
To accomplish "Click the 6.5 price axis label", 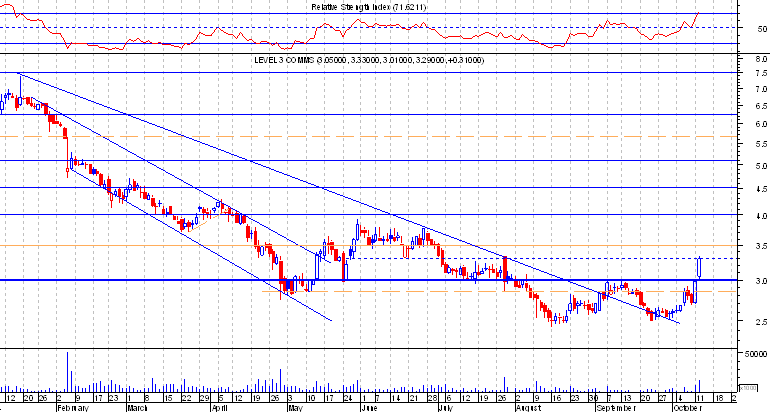I will (x=762, y=106).
